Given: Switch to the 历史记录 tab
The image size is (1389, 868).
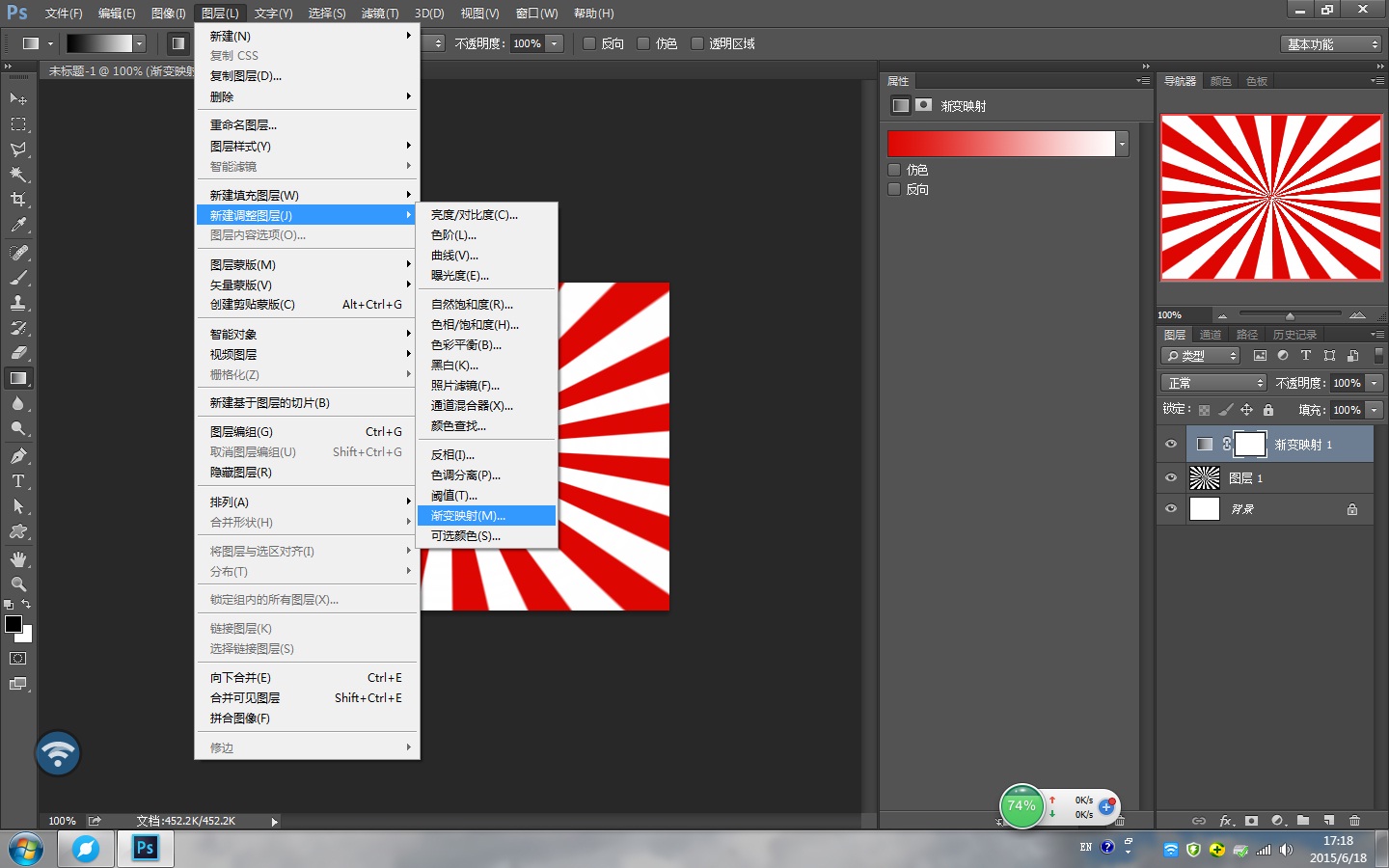Looking at the screenshot, I should pyautogui.click(x=1294, y=335).
